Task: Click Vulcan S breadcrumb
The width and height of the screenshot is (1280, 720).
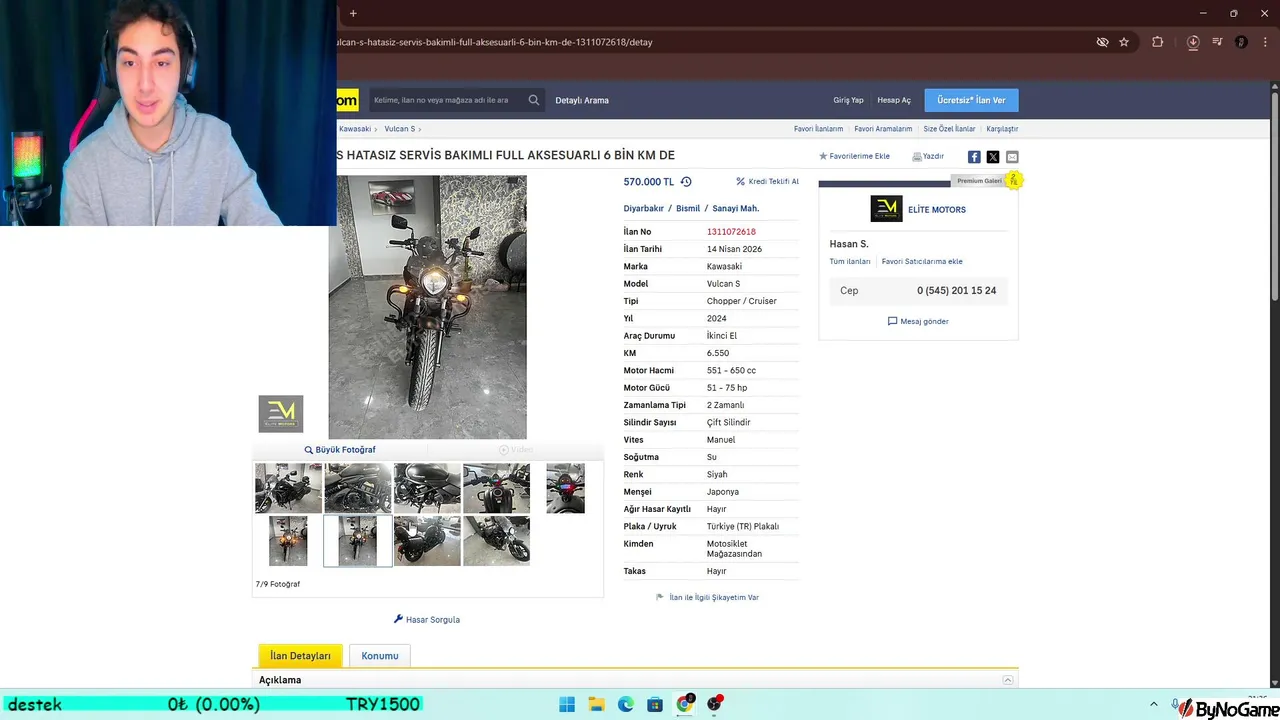Action: [x=399, y=129]
